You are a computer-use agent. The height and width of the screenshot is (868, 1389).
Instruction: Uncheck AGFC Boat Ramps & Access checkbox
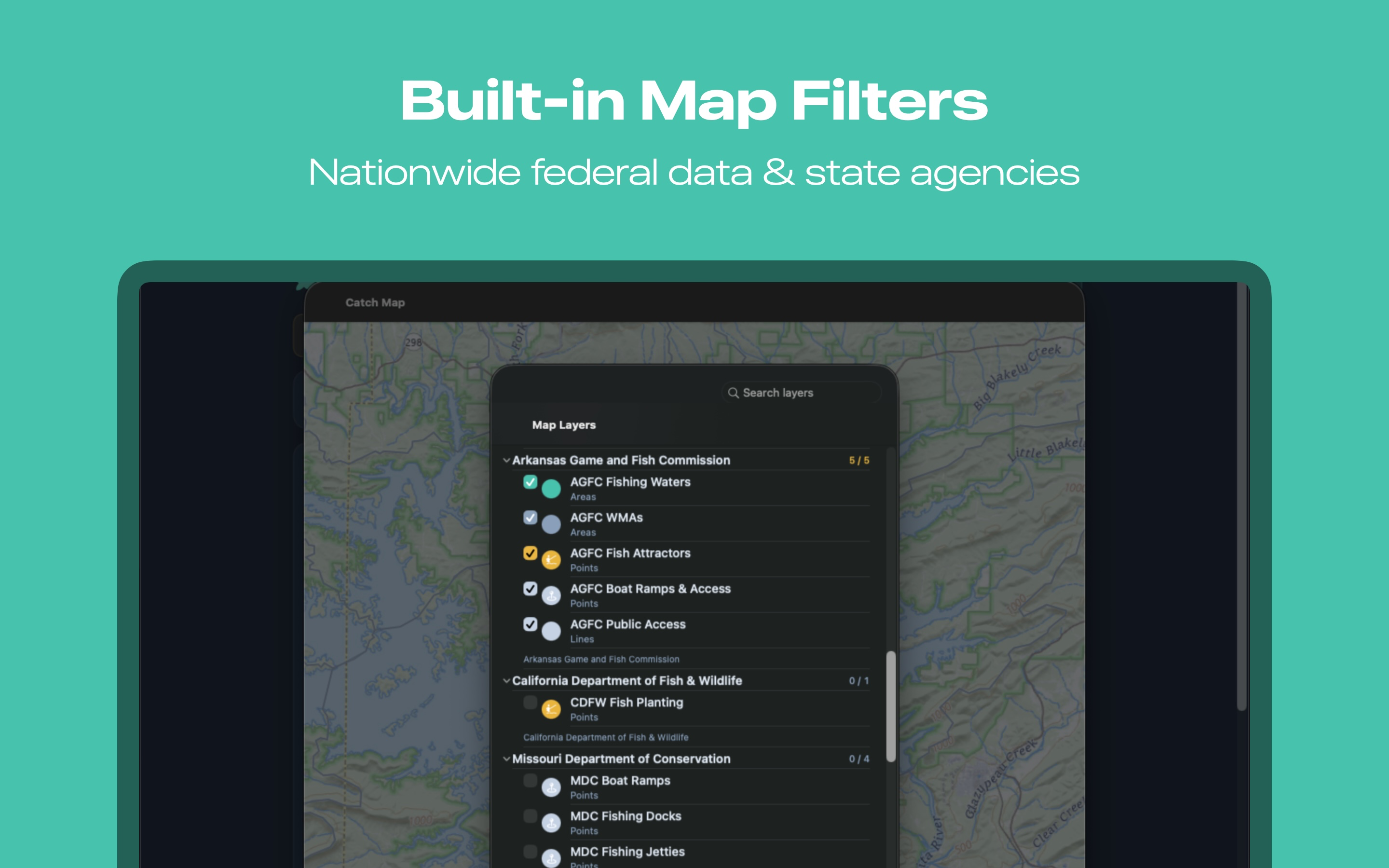click(x=531, y=588)
